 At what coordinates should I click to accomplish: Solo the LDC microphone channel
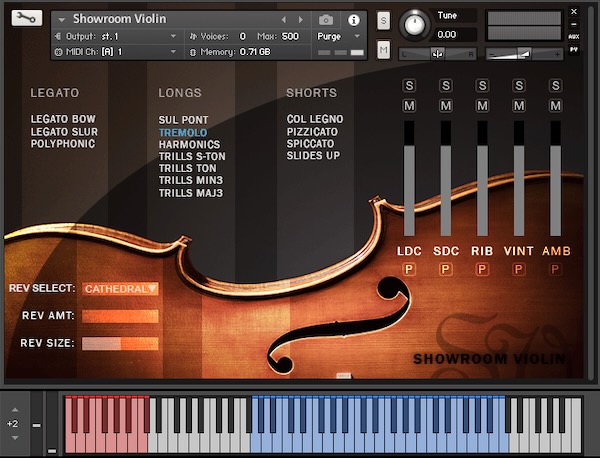[x=409, y=85]
